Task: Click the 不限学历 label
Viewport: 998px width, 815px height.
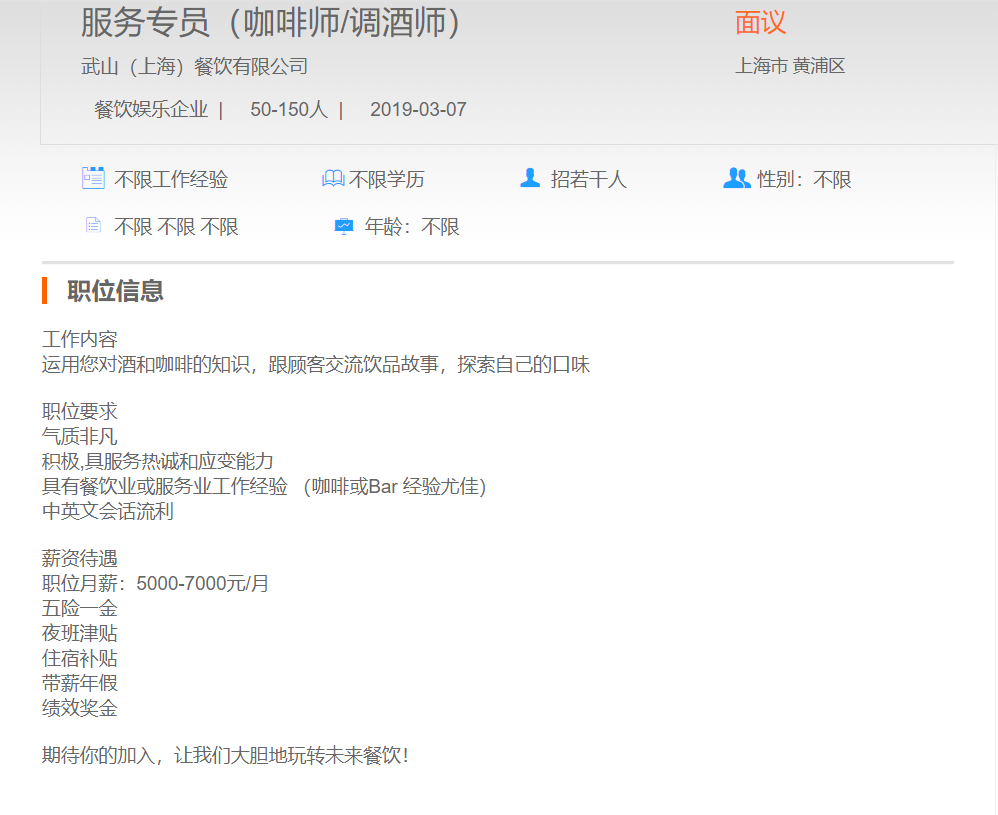Action: pyautogui.click(x=387, y=180)
